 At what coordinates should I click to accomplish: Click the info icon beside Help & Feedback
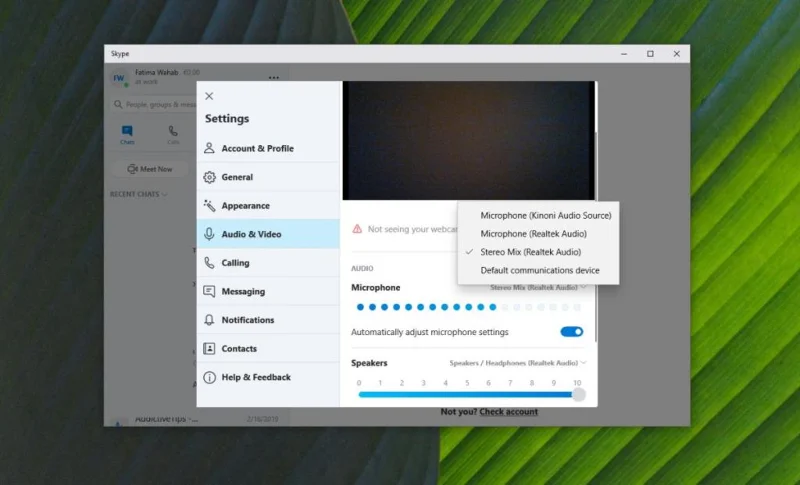point(209,377)
